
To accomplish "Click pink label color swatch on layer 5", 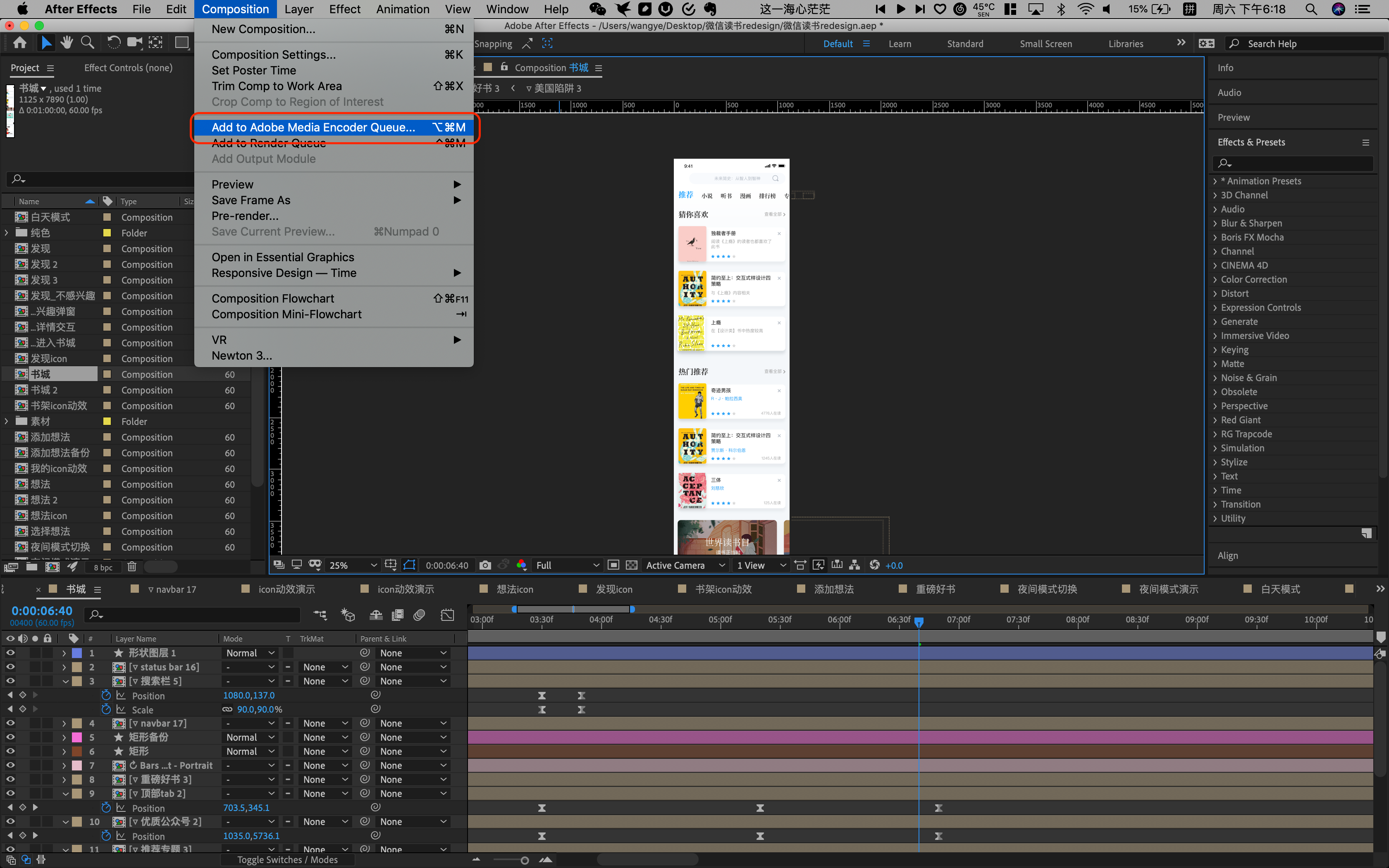I will click(x=77, y=737).
